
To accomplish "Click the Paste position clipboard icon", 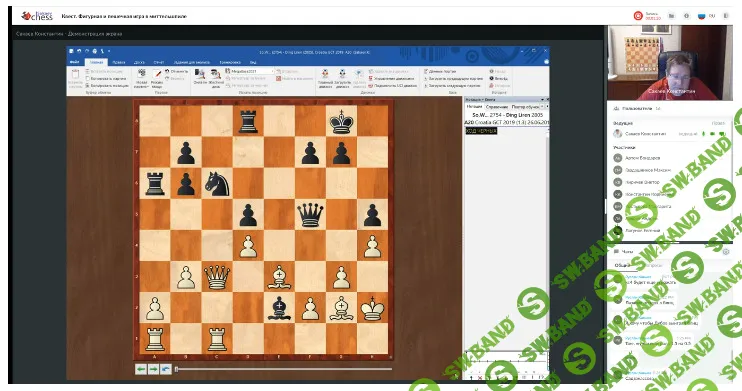I will pyautogui.click(x=75, y=75).
